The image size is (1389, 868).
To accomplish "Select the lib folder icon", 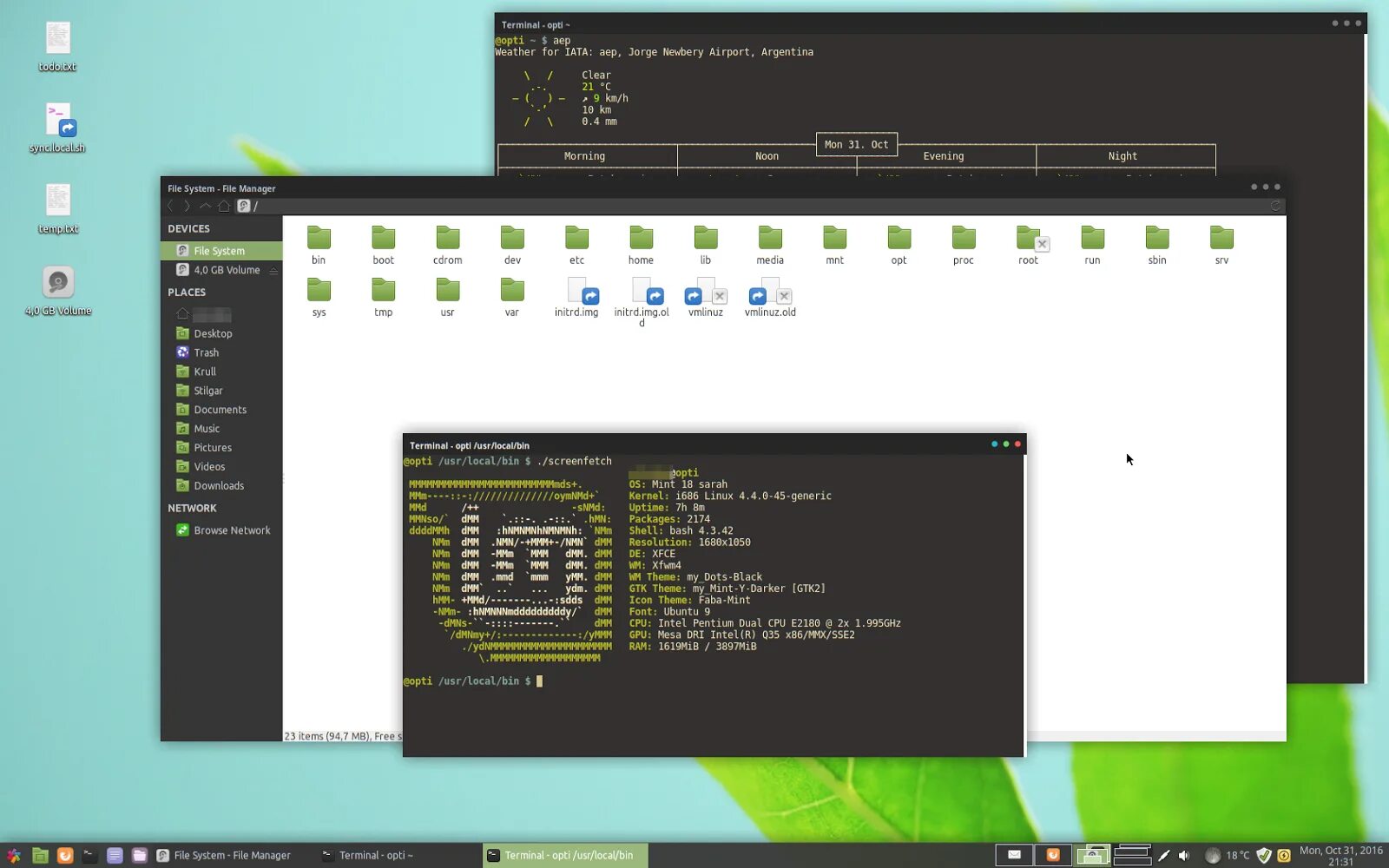I will pos(706,238).
